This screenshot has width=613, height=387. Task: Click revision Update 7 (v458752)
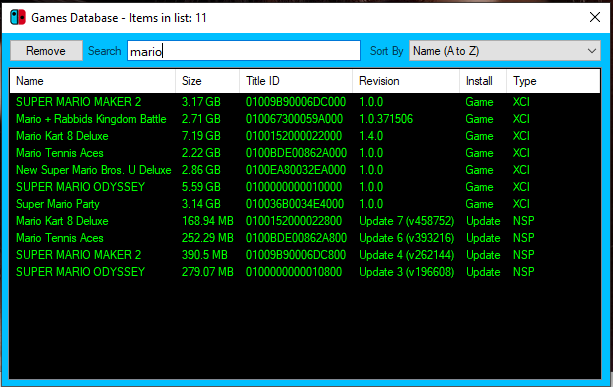[407, 221]
